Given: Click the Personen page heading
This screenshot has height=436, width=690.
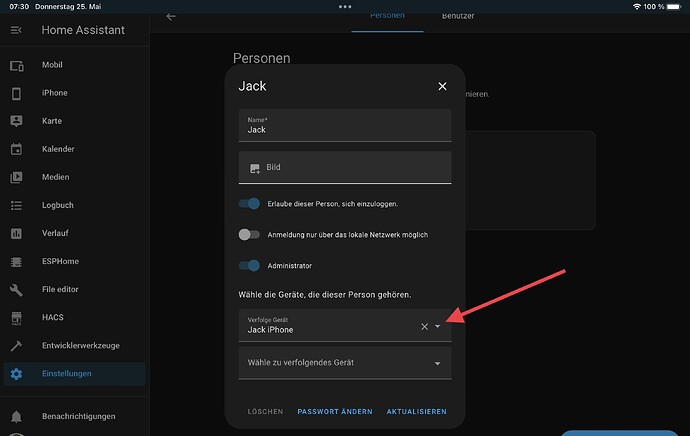Looking at the screenshot, I should click(262, 59).
